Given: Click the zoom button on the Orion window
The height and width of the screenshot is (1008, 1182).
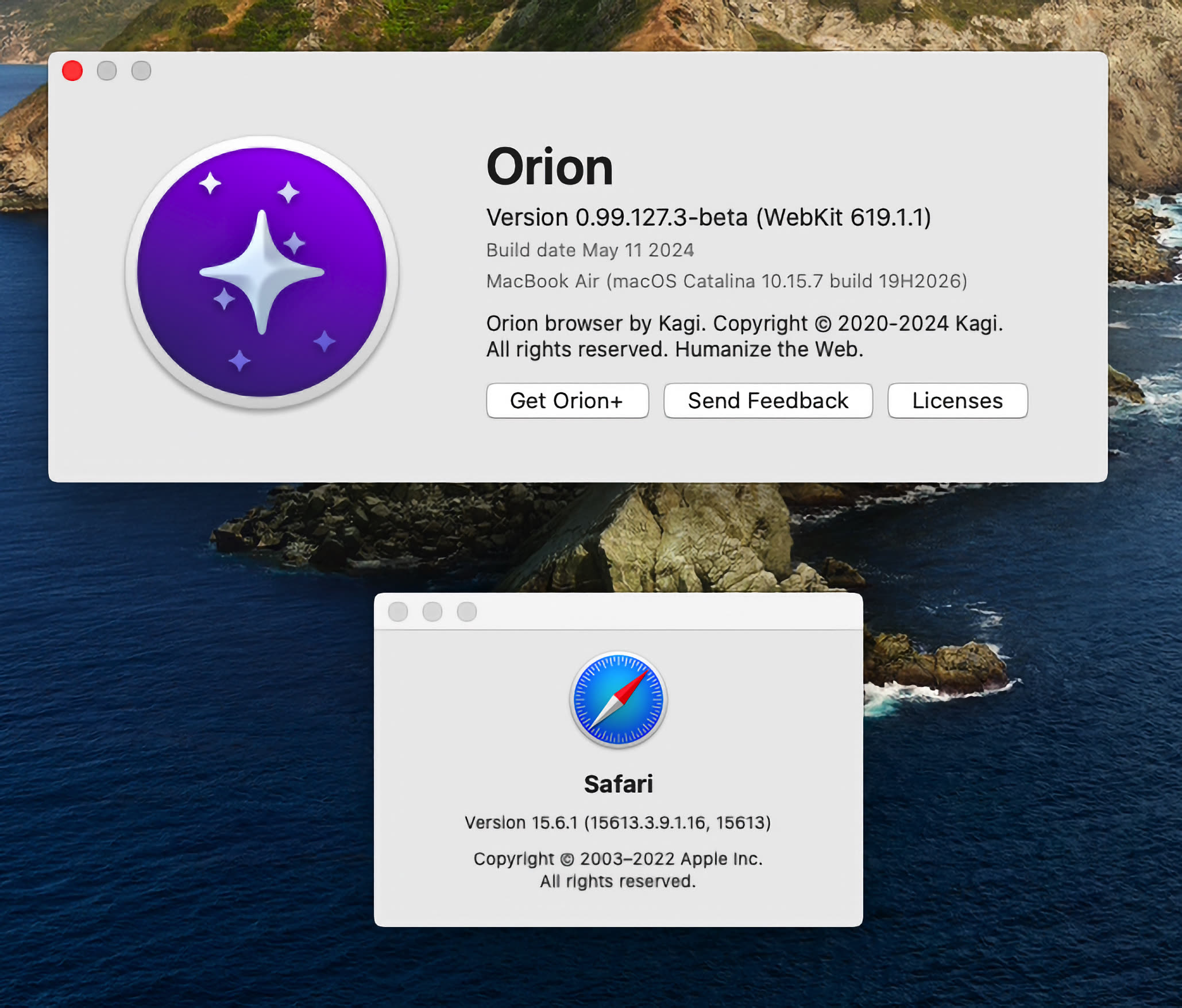Looking at the screenshot, I should click(140, 70).
